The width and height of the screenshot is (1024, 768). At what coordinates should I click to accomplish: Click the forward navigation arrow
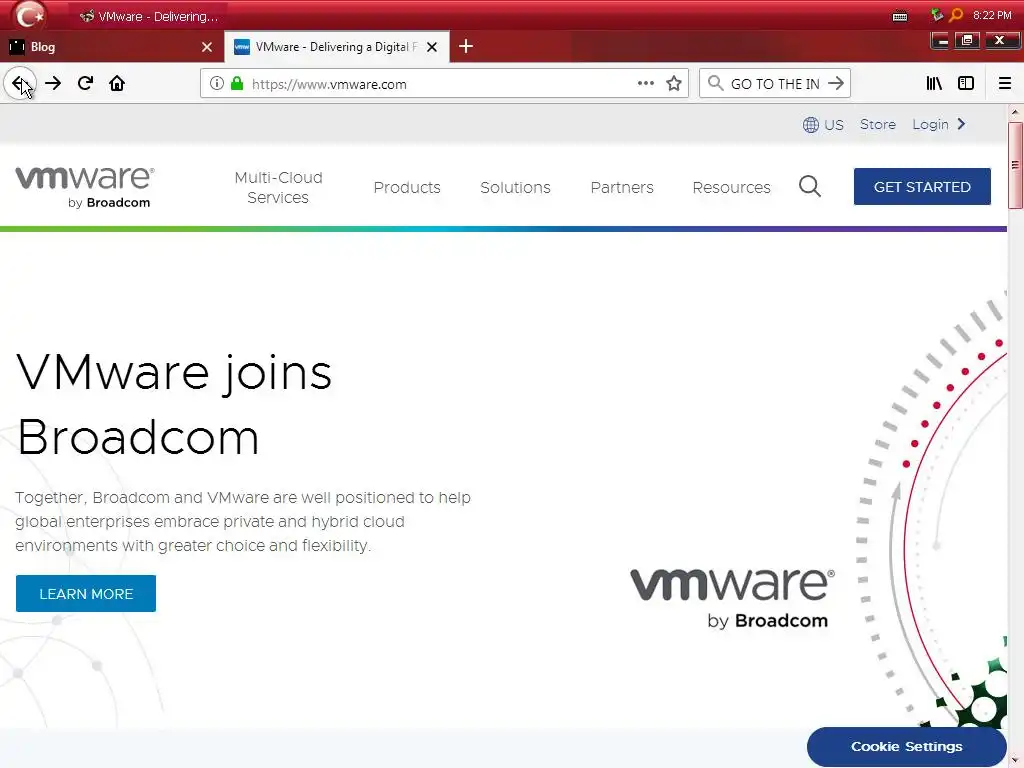point(53,83)
